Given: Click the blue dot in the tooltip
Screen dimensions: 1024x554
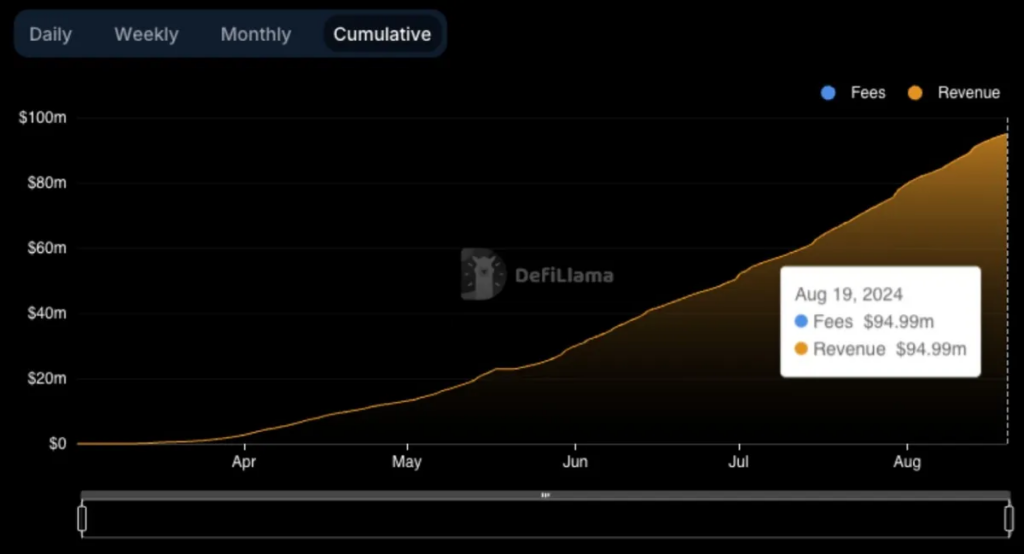Looking at the screenshot, I should coord(801,321).
